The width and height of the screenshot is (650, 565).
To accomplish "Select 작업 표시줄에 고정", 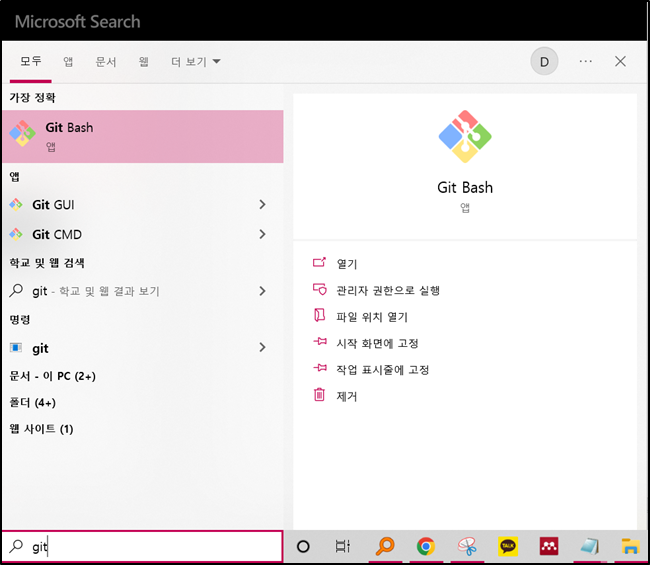I will click(383, 370).
